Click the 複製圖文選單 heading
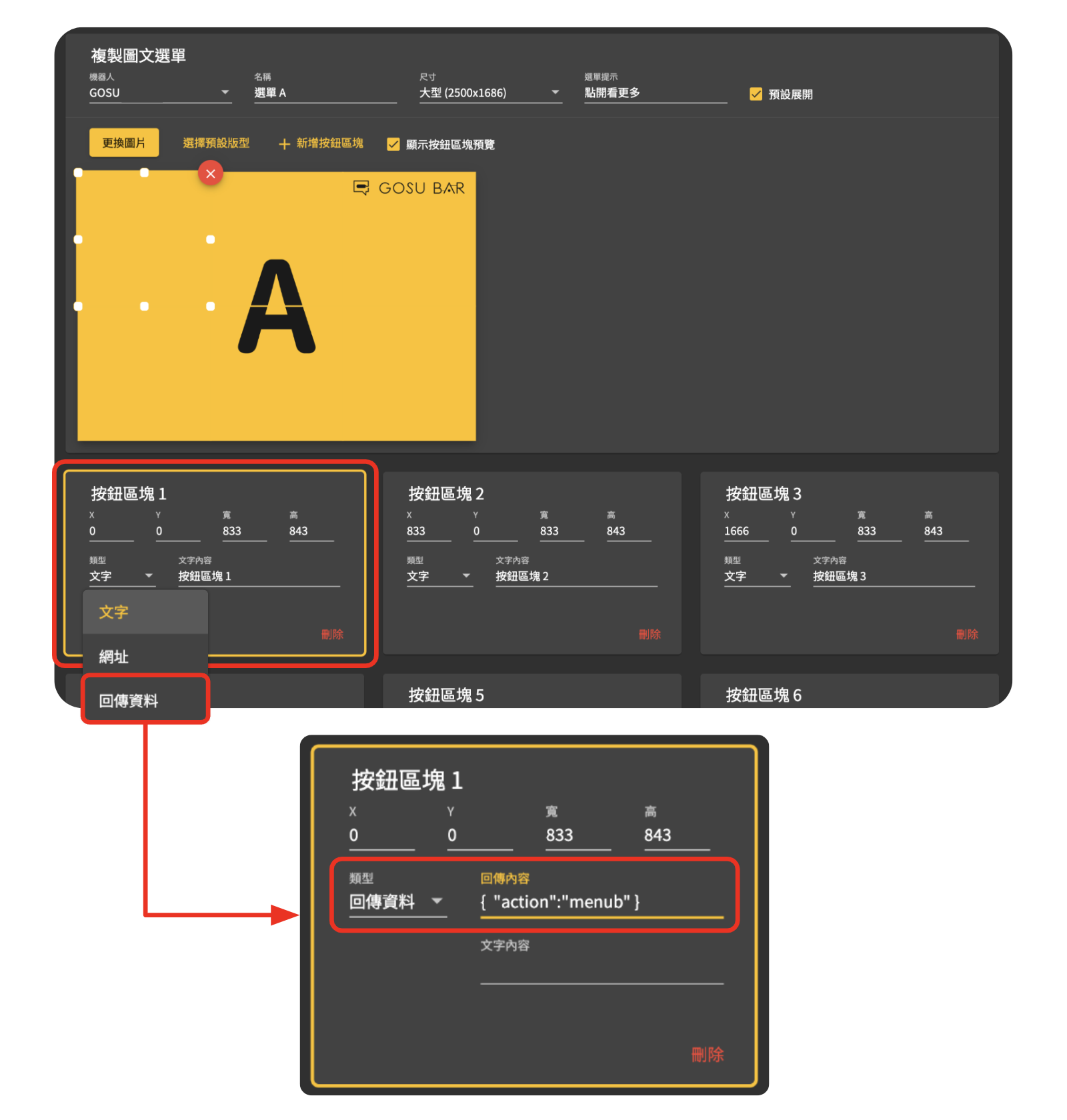 (138, 55)
